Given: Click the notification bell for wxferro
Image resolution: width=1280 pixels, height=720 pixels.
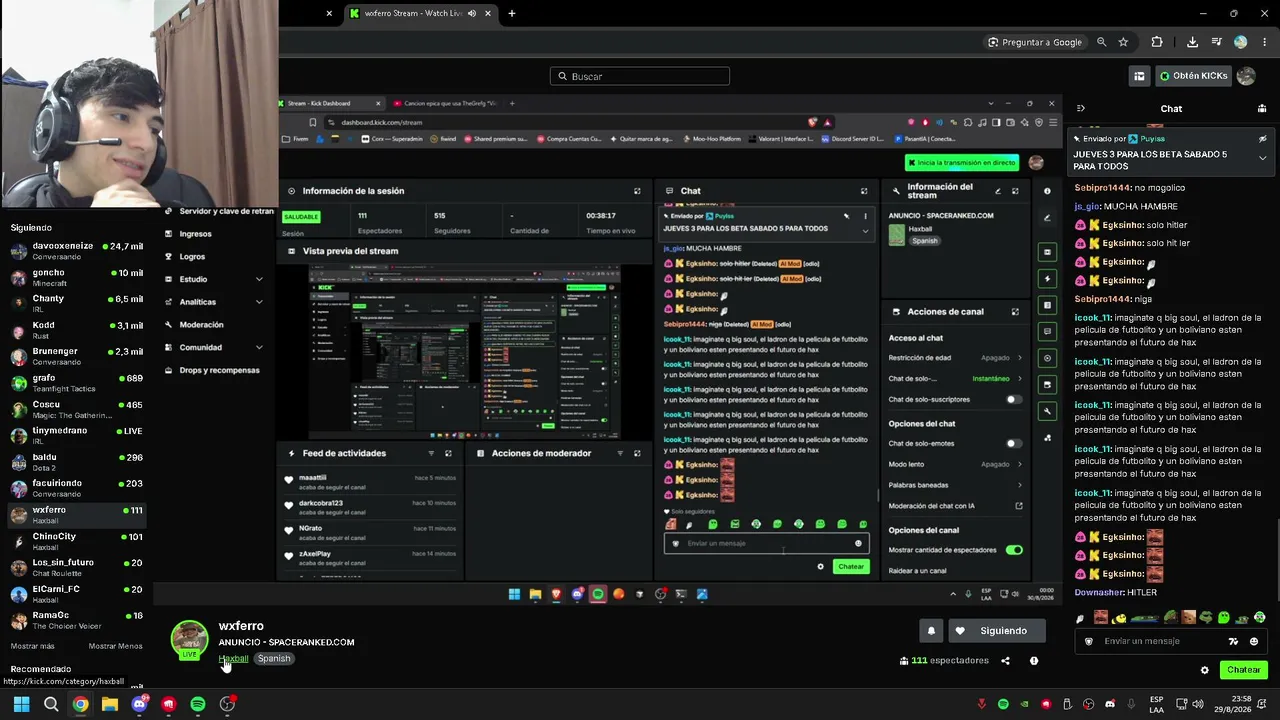Looking at the screenshot, I should click(x=931, y=631).
